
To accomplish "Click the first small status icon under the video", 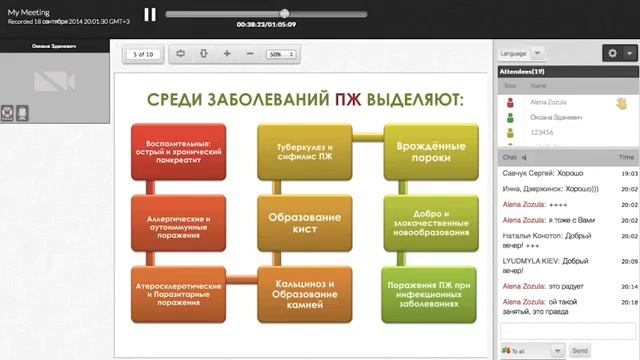I will (7, 113).
